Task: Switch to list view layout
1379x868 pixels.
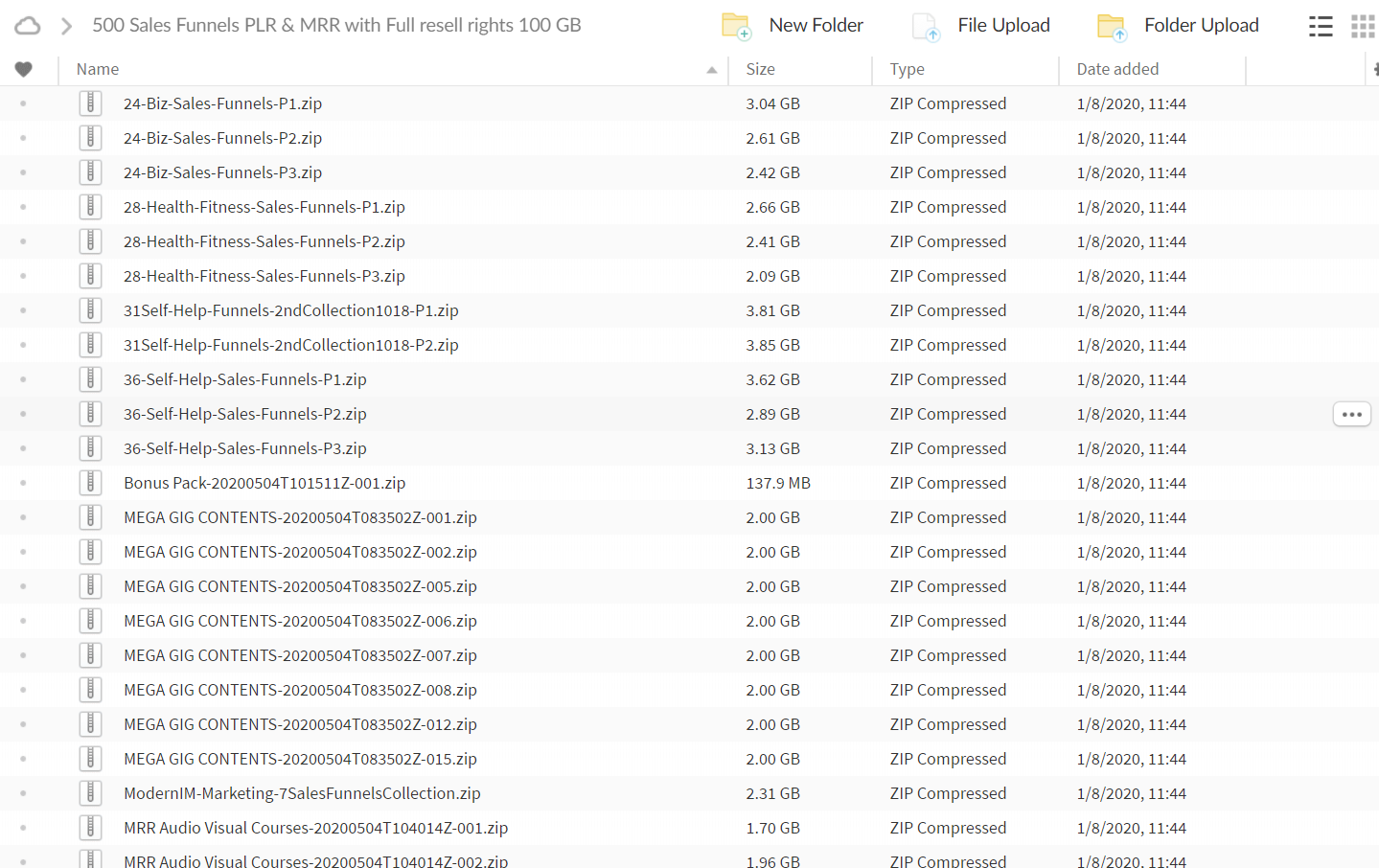Action: point(1321,26)
